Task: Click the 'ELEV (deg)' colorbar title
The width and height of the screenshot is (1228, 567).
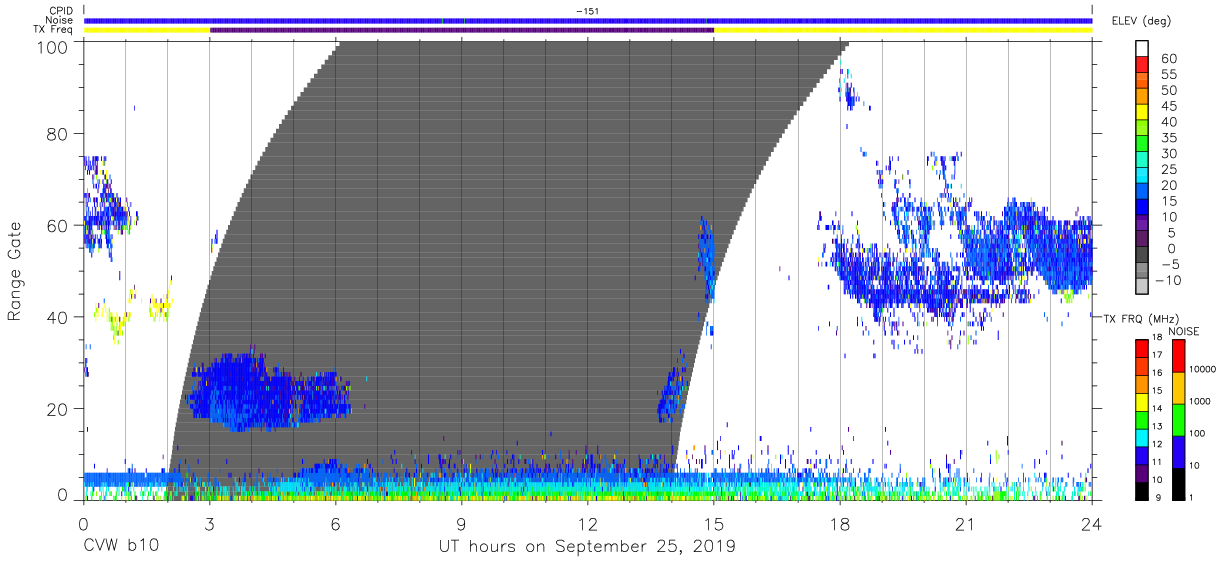Action: tap(1140, 21)
